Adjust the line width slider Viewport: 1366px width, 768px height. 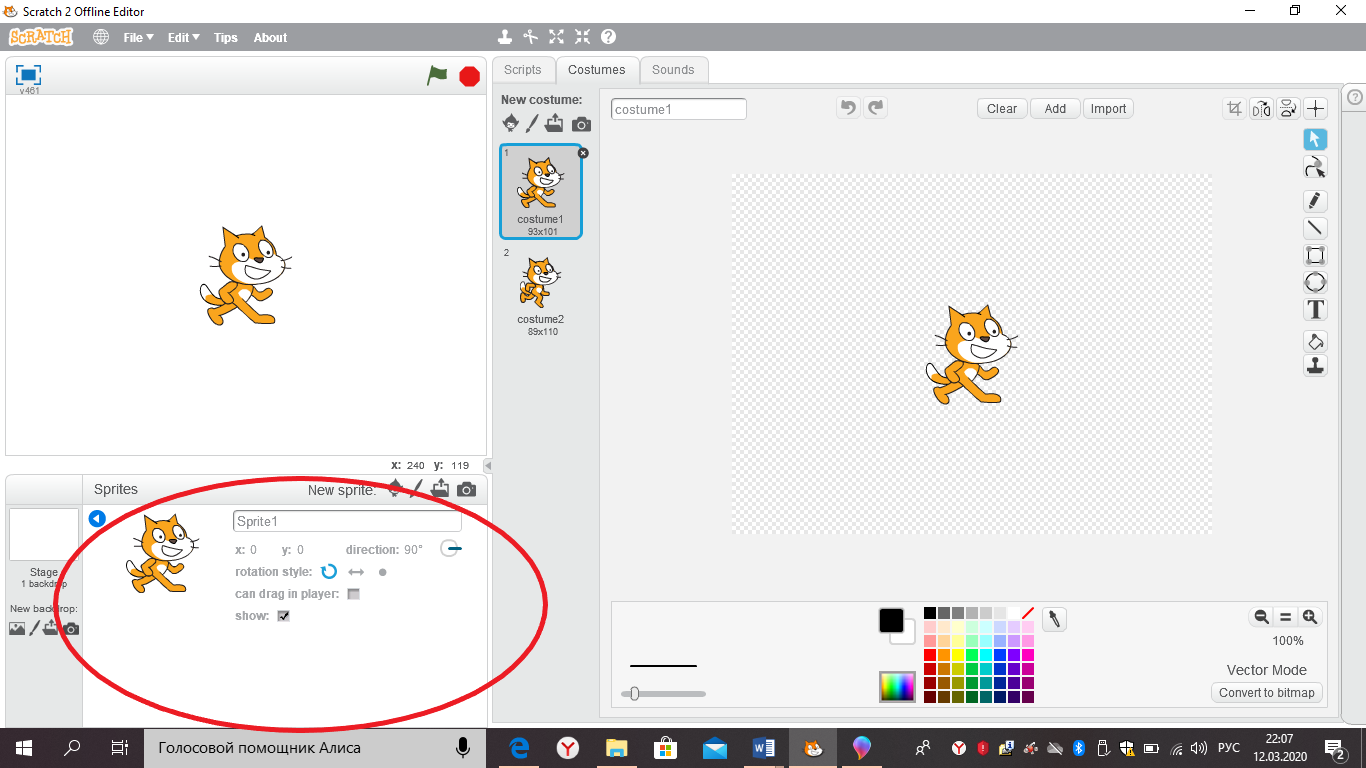click(634, 693)
